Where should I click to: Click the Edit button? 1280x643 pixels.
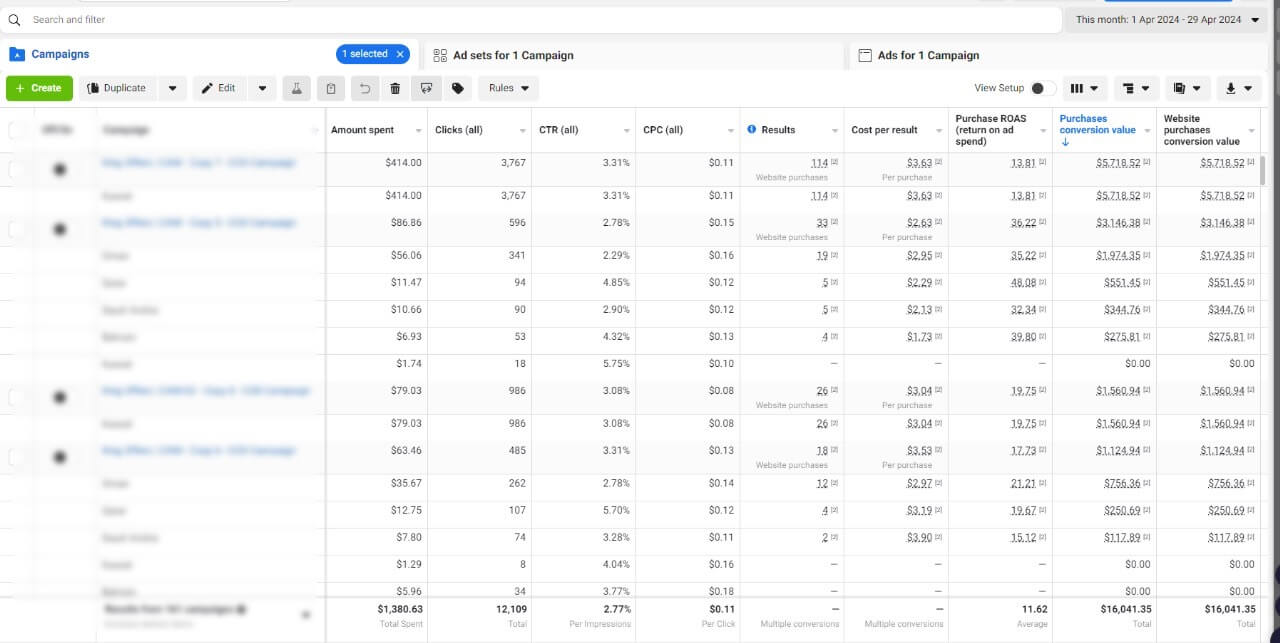[219, 88]
